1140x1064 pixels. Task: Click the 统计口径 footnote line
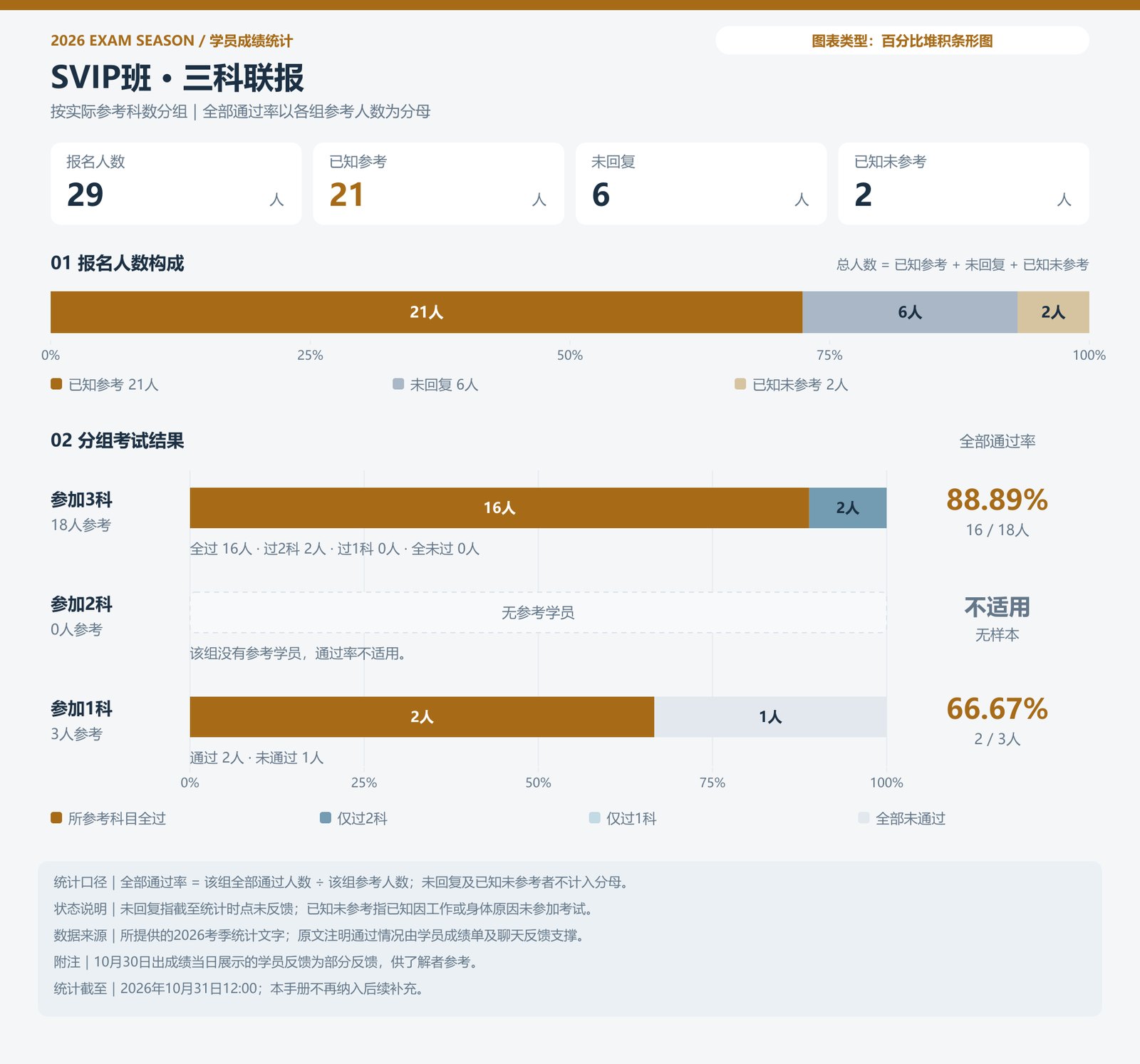tap(341, 882)
